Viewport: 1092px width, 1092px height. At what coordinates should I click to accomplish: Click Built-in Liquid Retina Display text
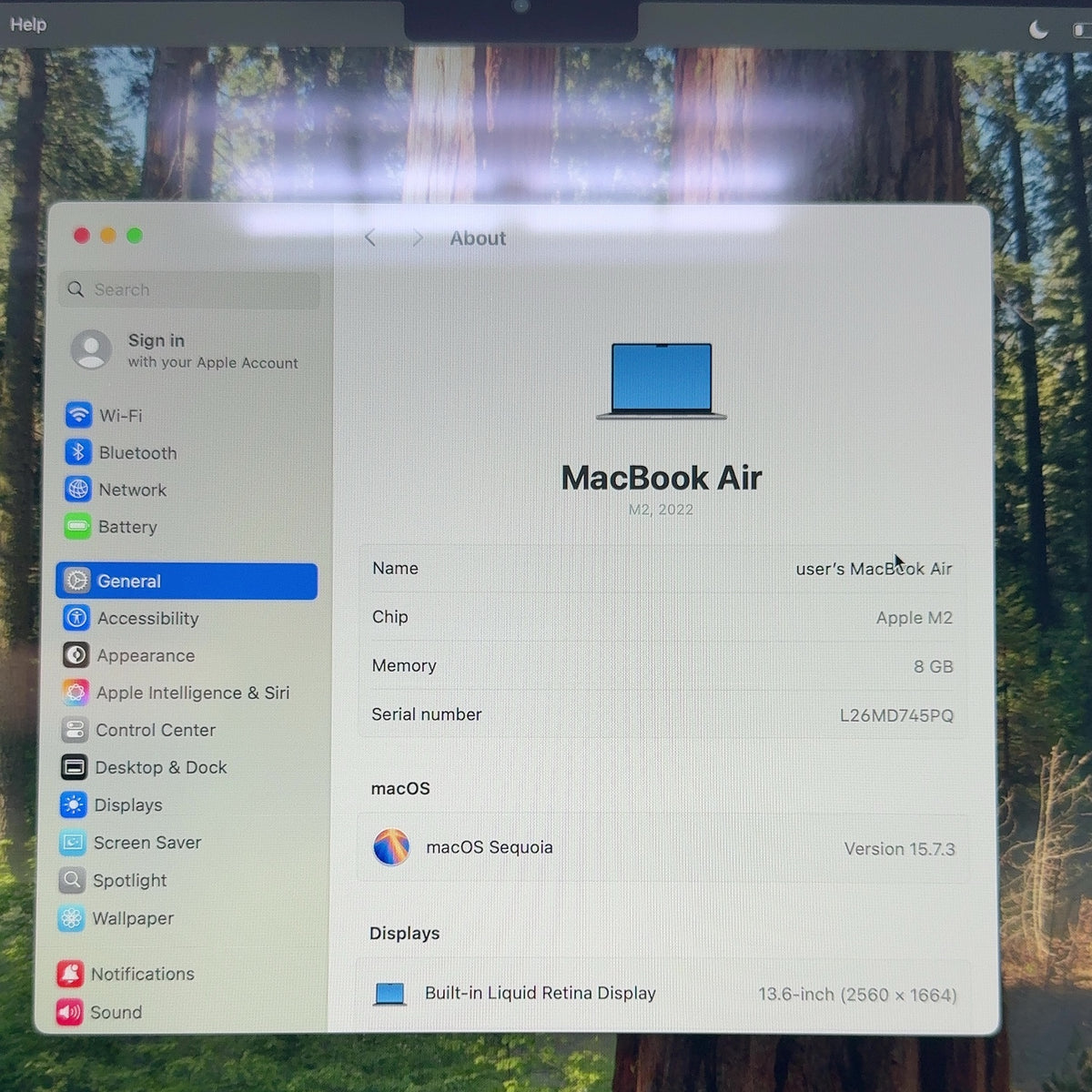pos(541,993)
